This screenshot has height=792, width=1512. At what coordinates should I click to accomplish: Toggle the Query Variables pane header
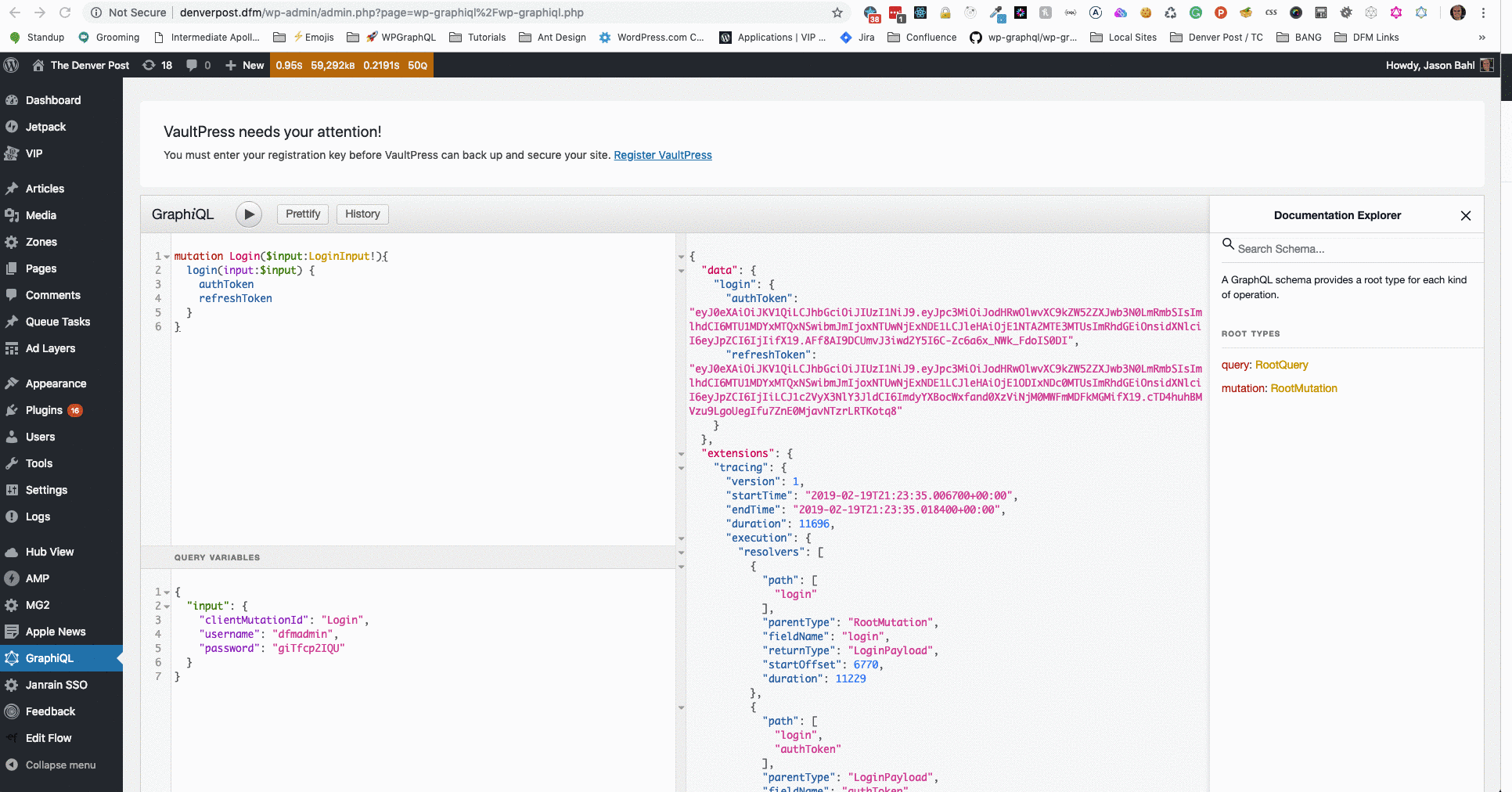click(x=408, y=557)
